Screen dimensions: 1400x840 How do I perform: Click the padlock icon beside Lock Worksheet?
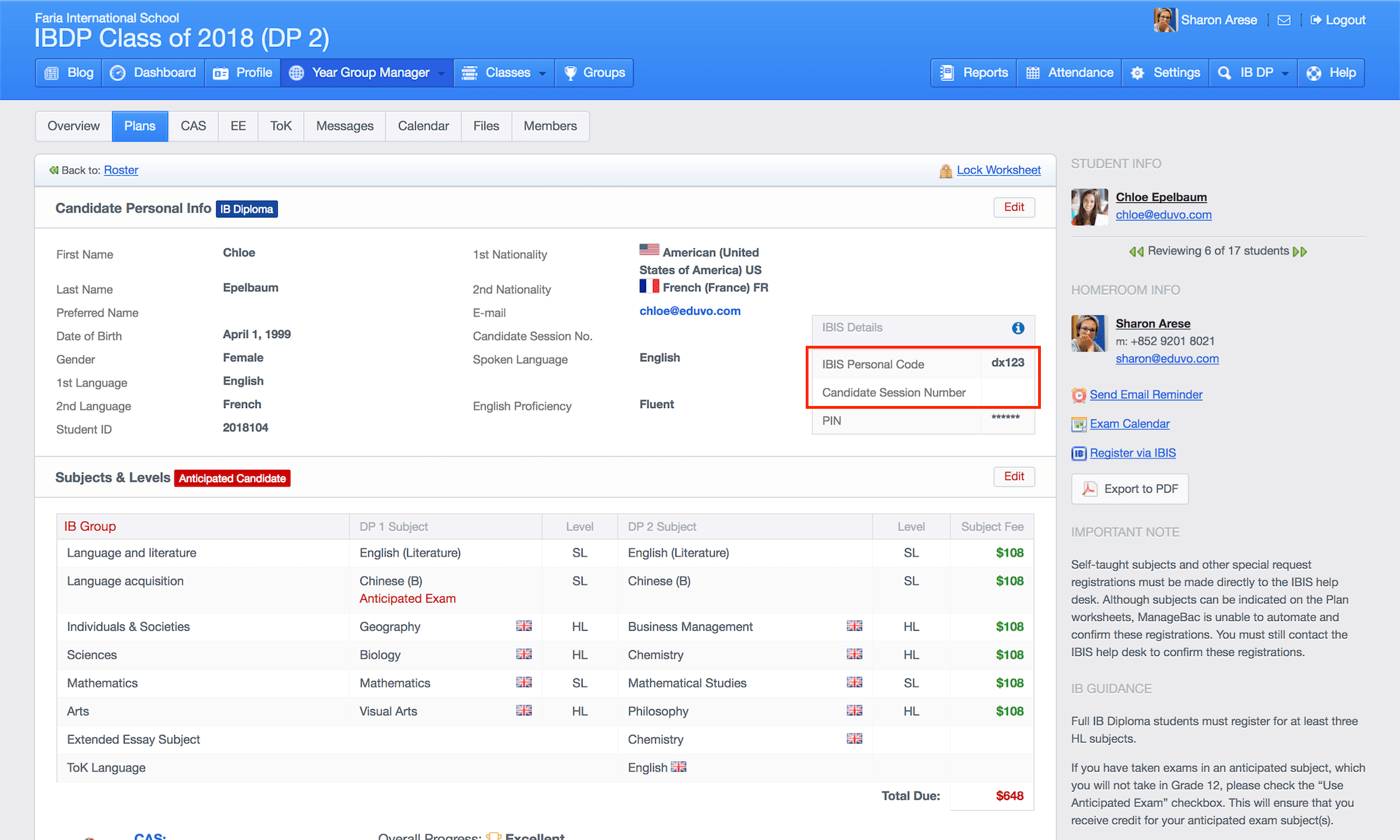tap(946, 171)
